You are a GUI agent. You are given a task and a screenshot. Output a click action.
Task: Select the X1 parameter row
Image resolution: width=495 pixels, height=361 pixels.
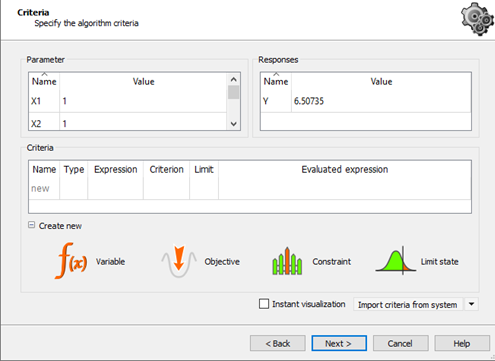128,101
